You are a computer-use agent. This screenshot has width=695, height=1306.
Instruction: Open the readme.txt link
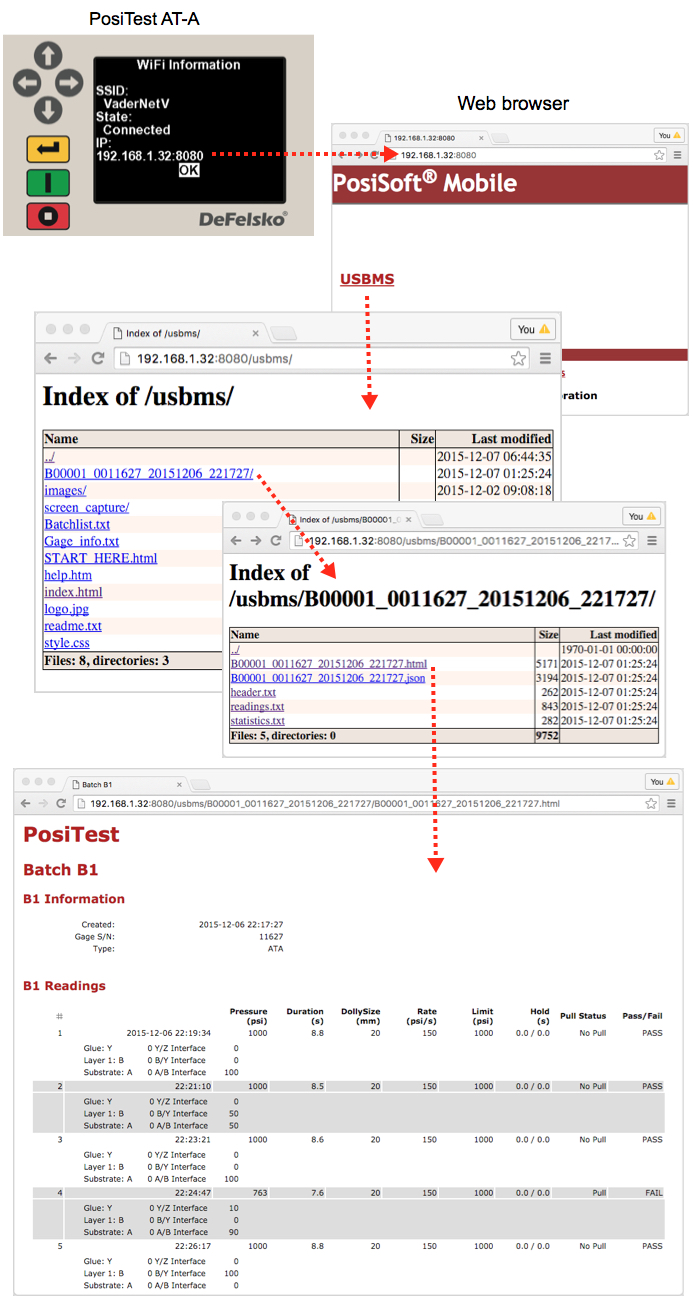(x=73, y=626)
